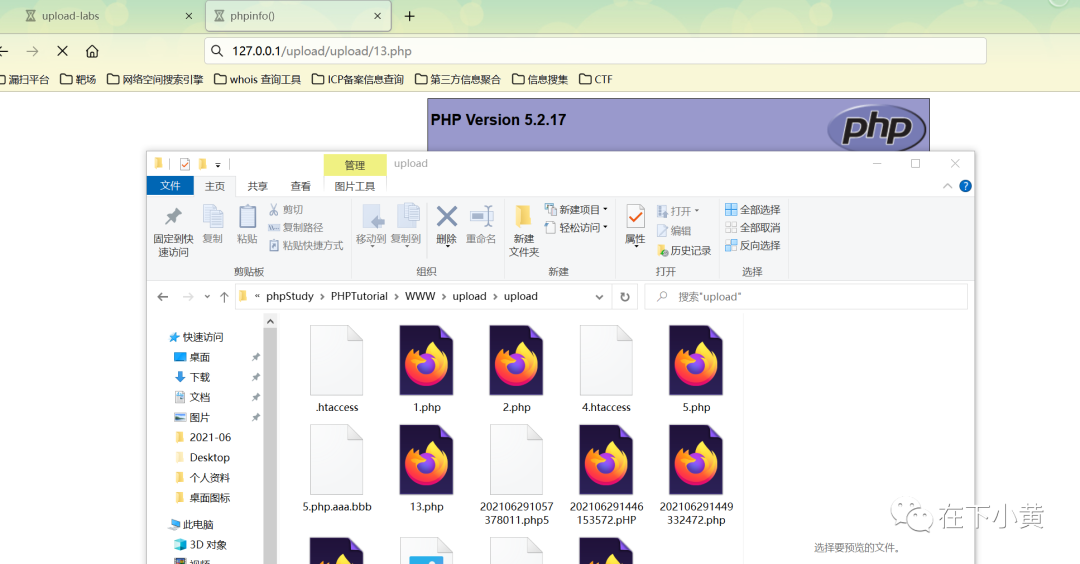Collapse the ribbon with the chevron
Viewport: 1080px width, 564px height.
[948, 186]
